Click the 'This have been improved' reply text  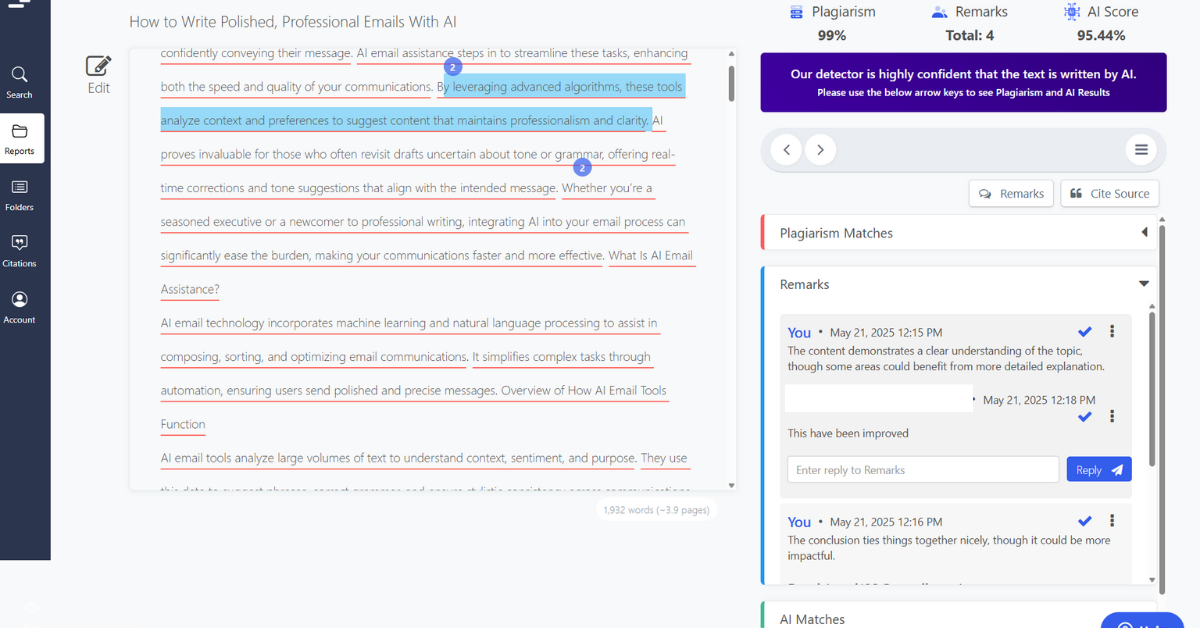[x=848, y=433]
